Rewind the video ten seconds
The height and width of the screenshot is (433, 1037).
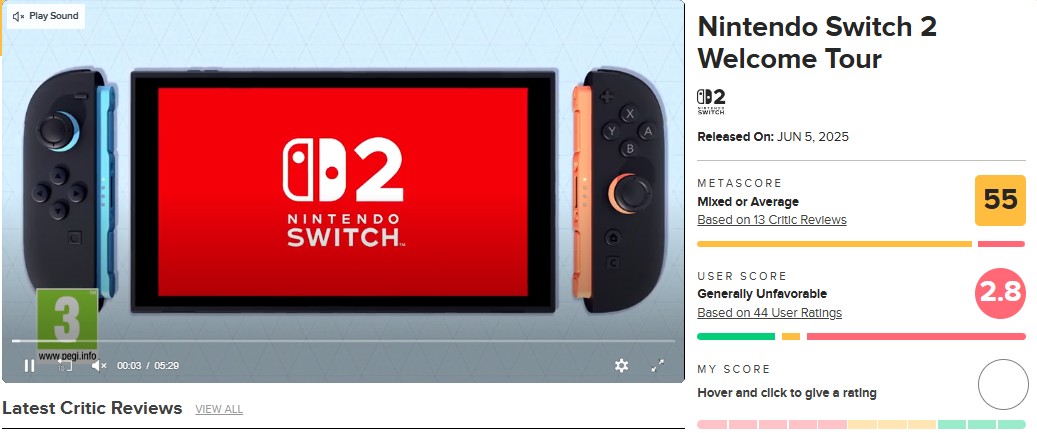click(x=64, y=366)
